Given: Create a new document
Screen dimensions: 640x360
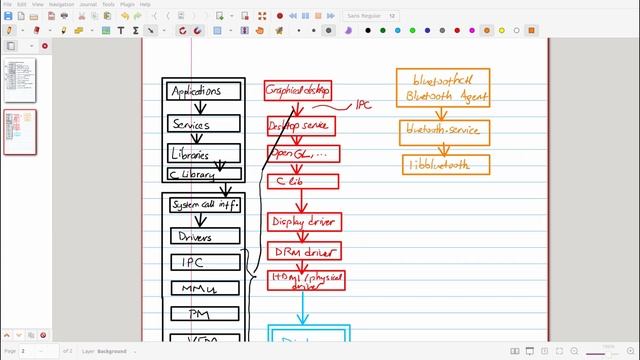Looking at the screenshot, I should click(21, 16).
